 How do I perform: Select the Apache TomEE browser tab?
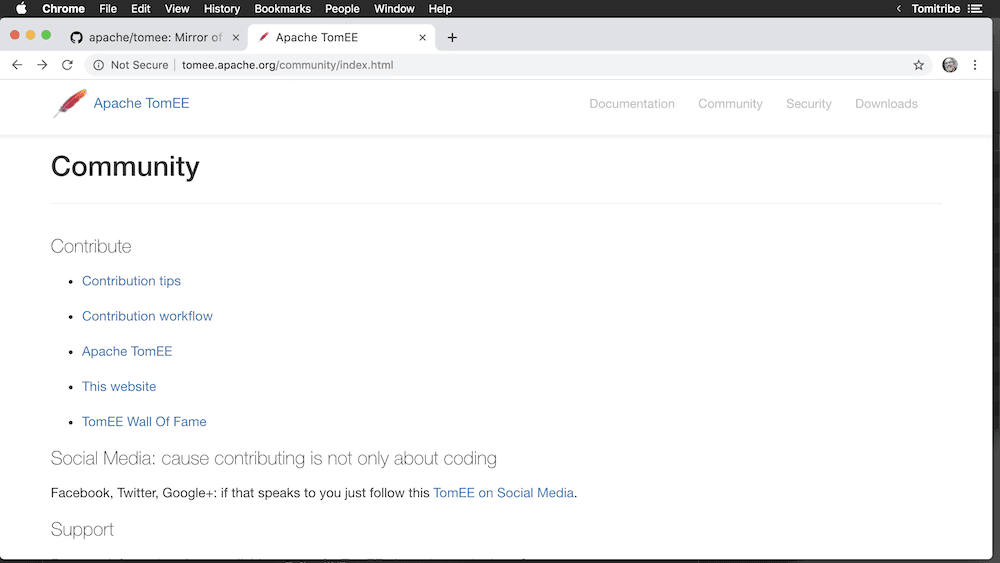click(x=341, y=38)
